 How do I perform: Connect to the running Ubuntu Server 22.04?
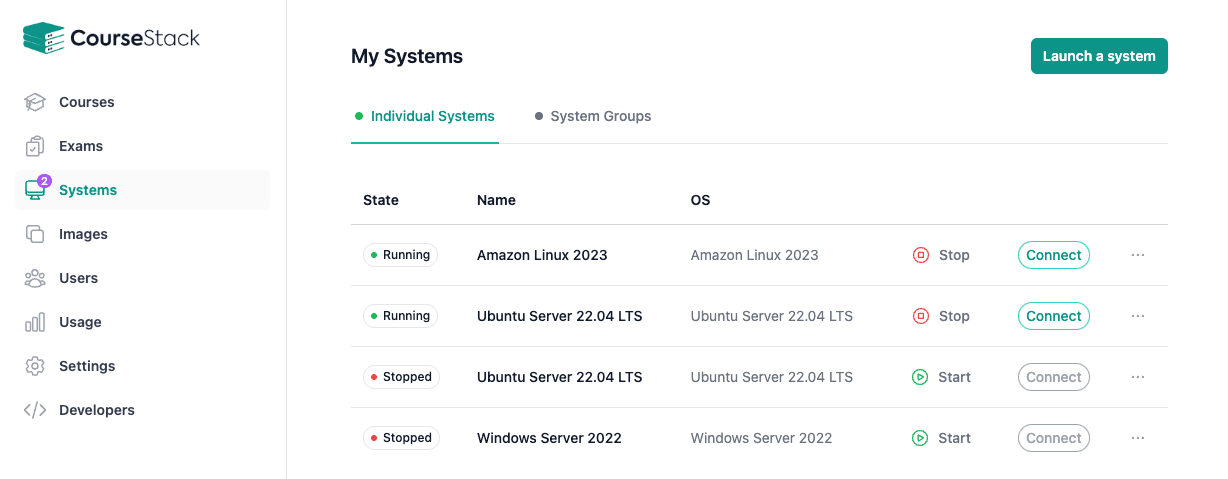(x=1054, y=316)
